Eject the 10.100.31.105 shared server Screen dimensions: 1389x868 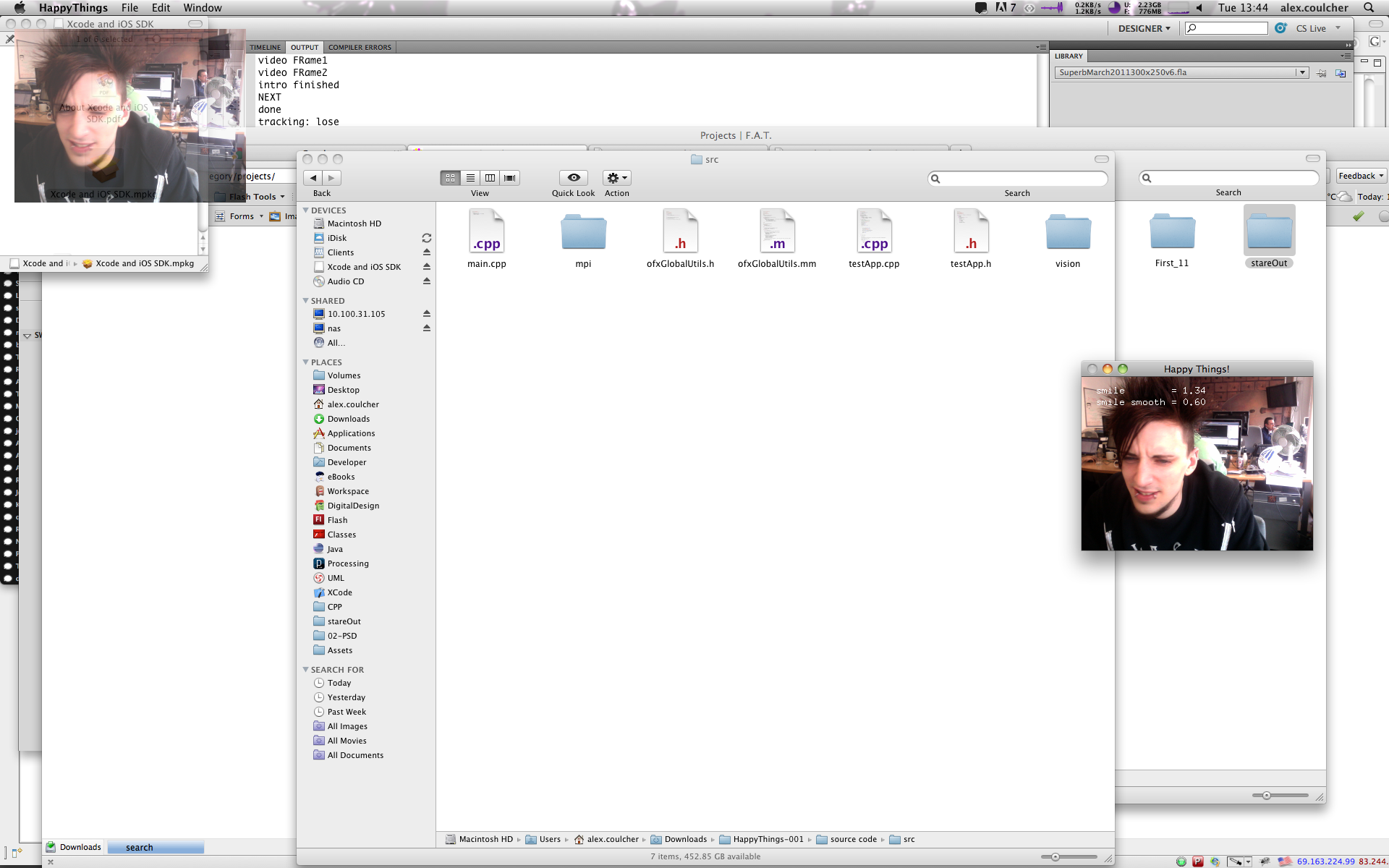[x=427, y=314]
